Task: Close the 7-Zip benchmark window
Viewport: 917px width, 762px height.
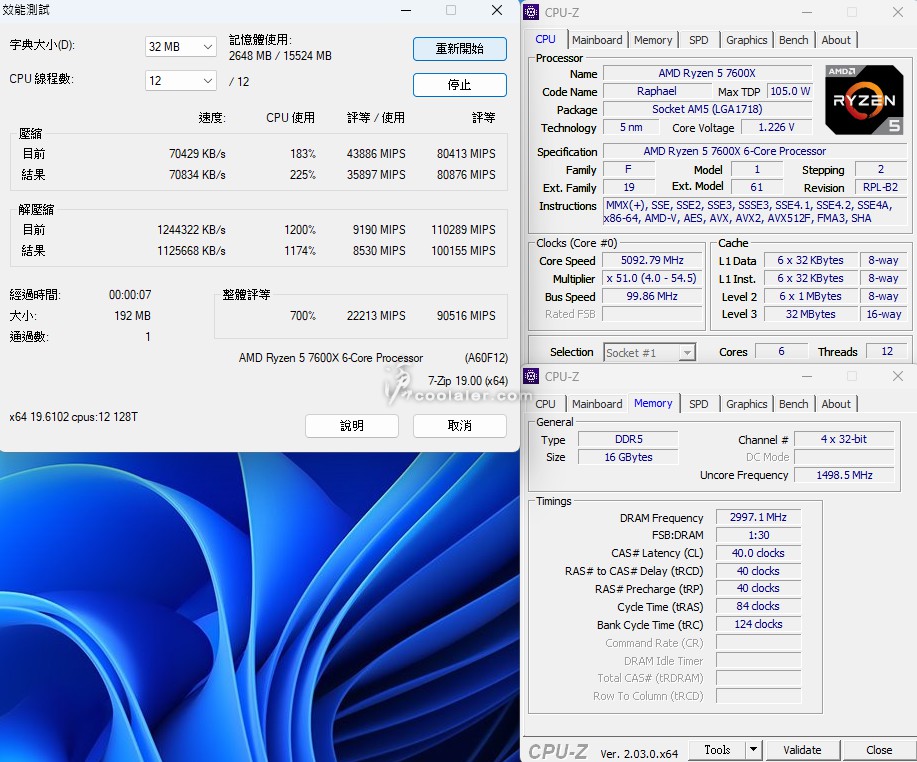Action: click(497, 11)
